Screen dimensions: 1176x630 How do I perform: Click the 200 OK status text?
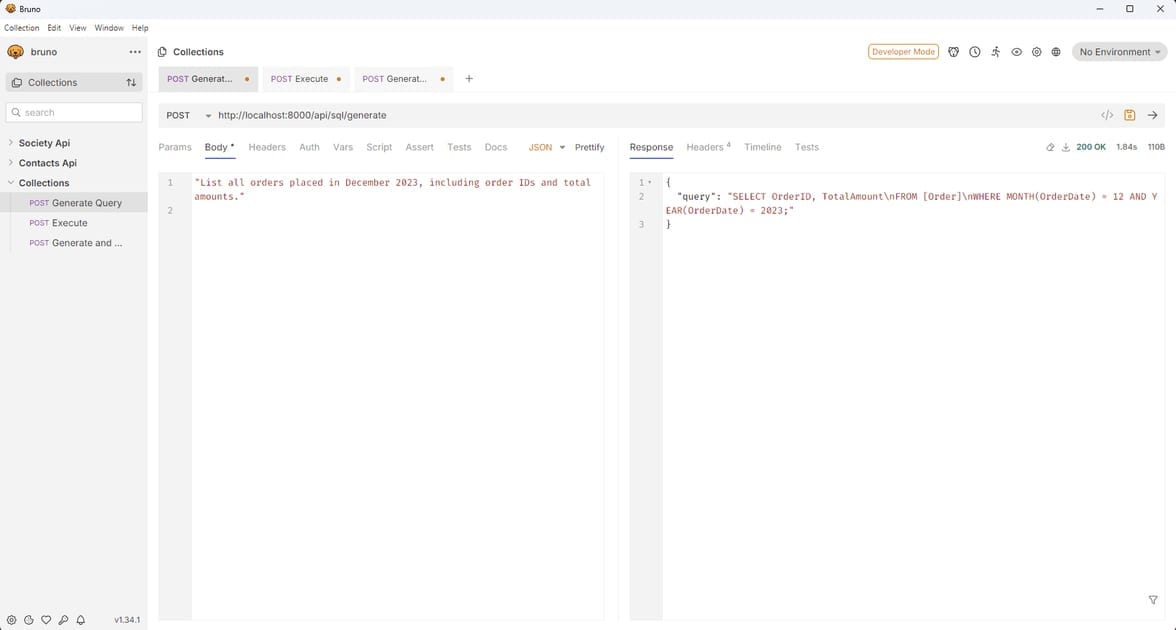(1090, 147)
